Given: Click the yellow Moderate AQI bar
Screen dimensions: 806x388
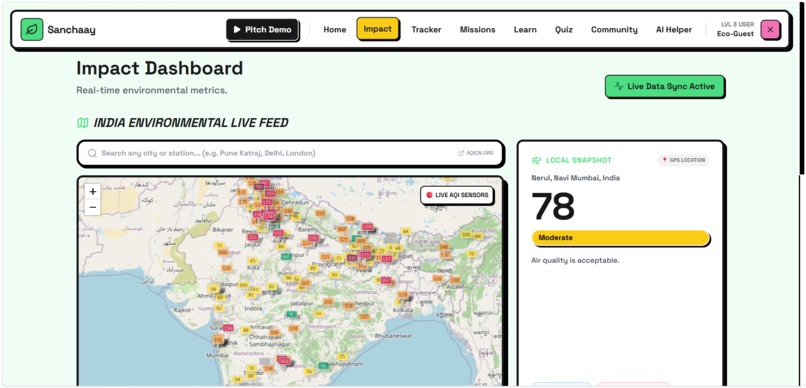Looking at the screenshot, I should point(620,238).
